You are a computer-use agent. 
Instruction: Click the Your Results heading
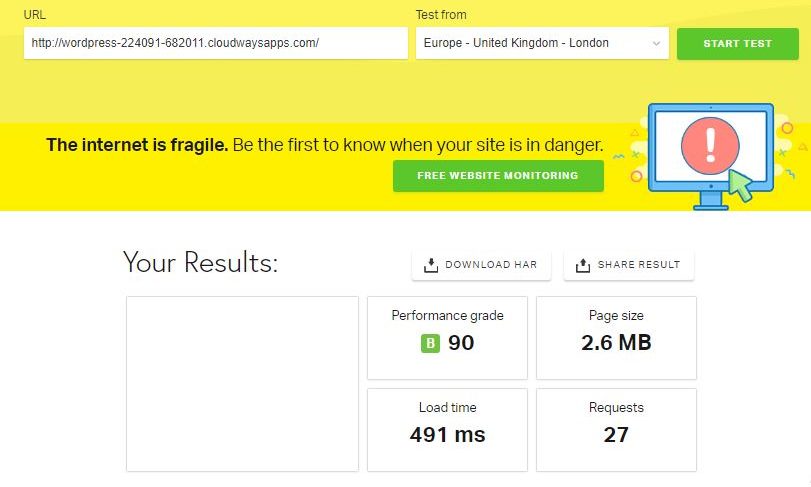(201, 262)
